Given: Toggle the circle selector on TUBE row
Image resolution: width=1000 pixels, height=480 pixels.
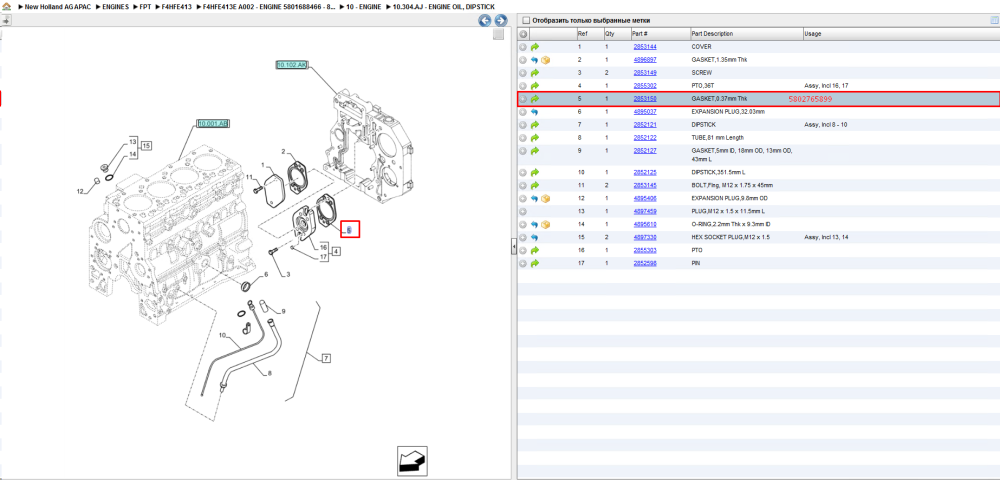Looking at the screenshot, I should pos(523,138).
